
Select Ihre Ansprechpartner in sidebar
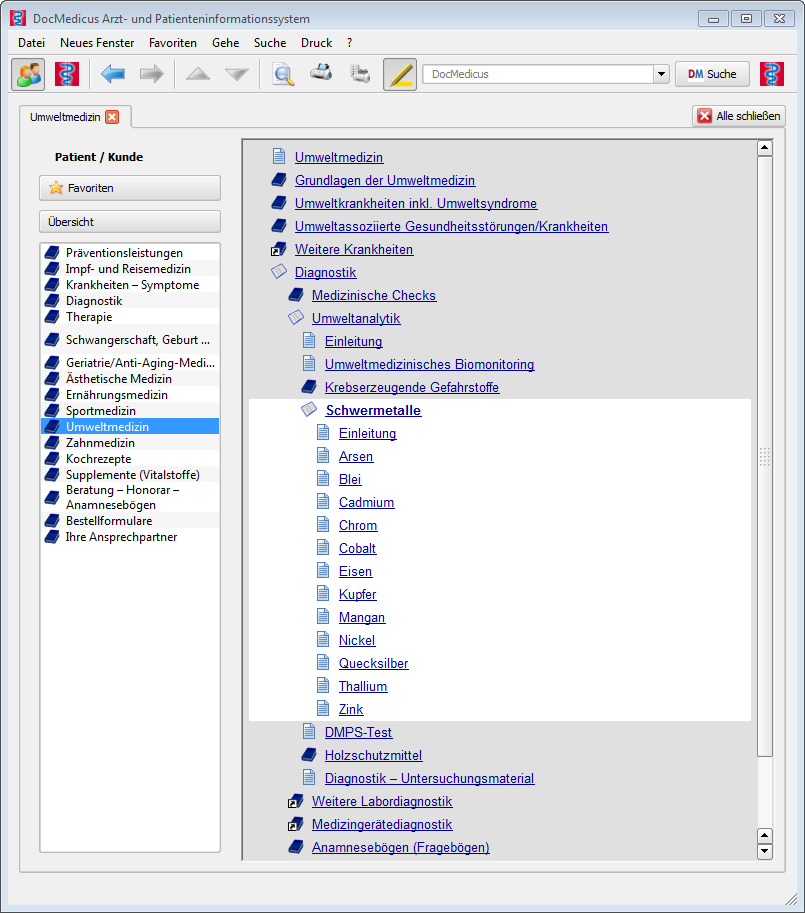[x=130, y=537]
